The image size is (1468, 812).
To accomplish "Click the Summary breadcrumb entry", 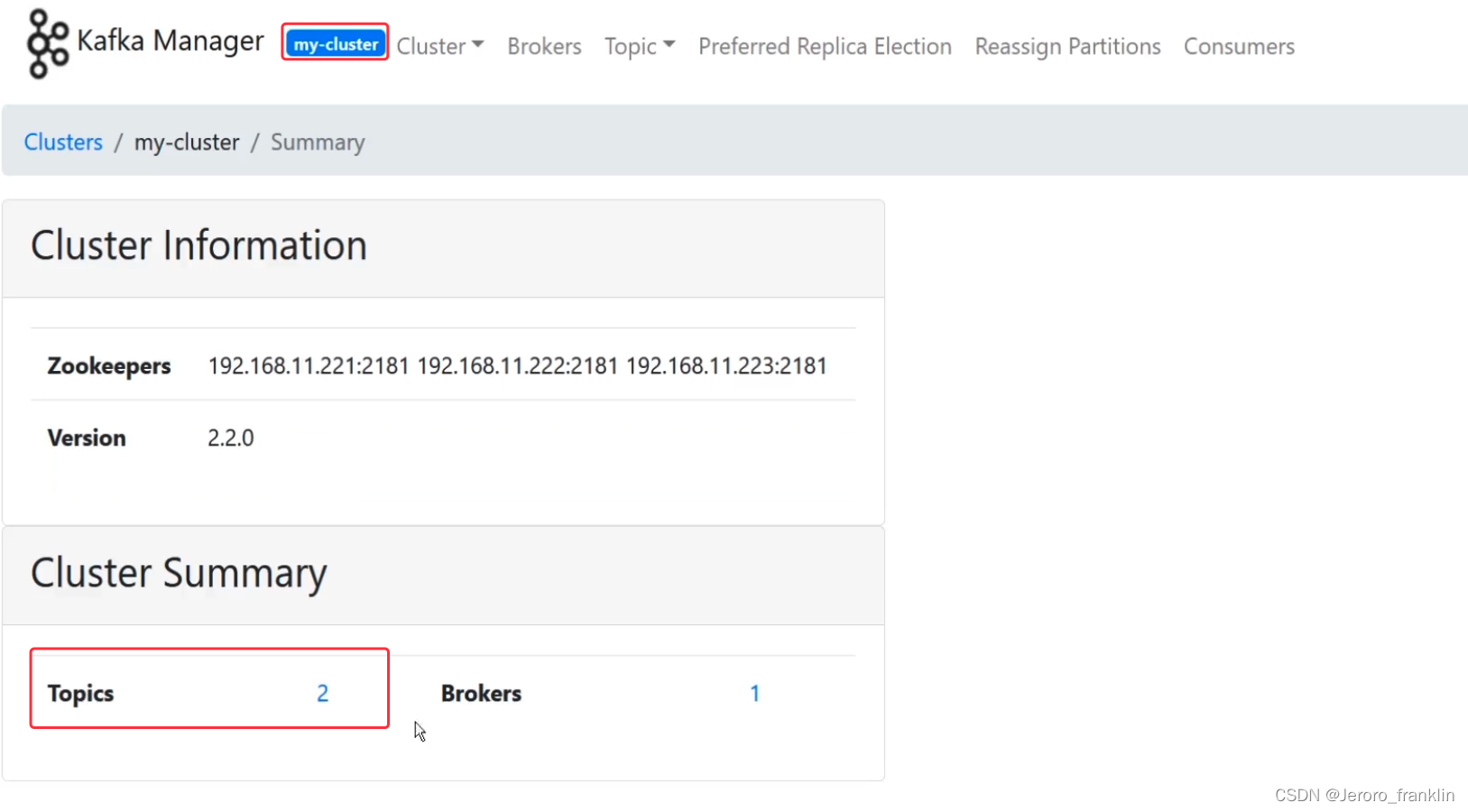I will [318, 143].
